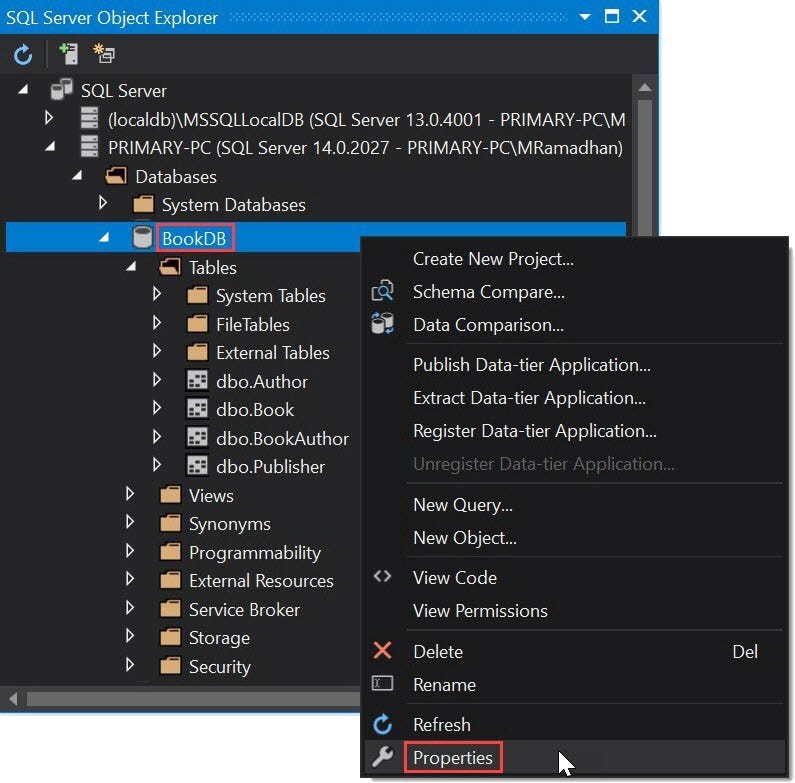795x783 pixels.
Task: Select the Synonyms tree node
Action: click(230, 524)
